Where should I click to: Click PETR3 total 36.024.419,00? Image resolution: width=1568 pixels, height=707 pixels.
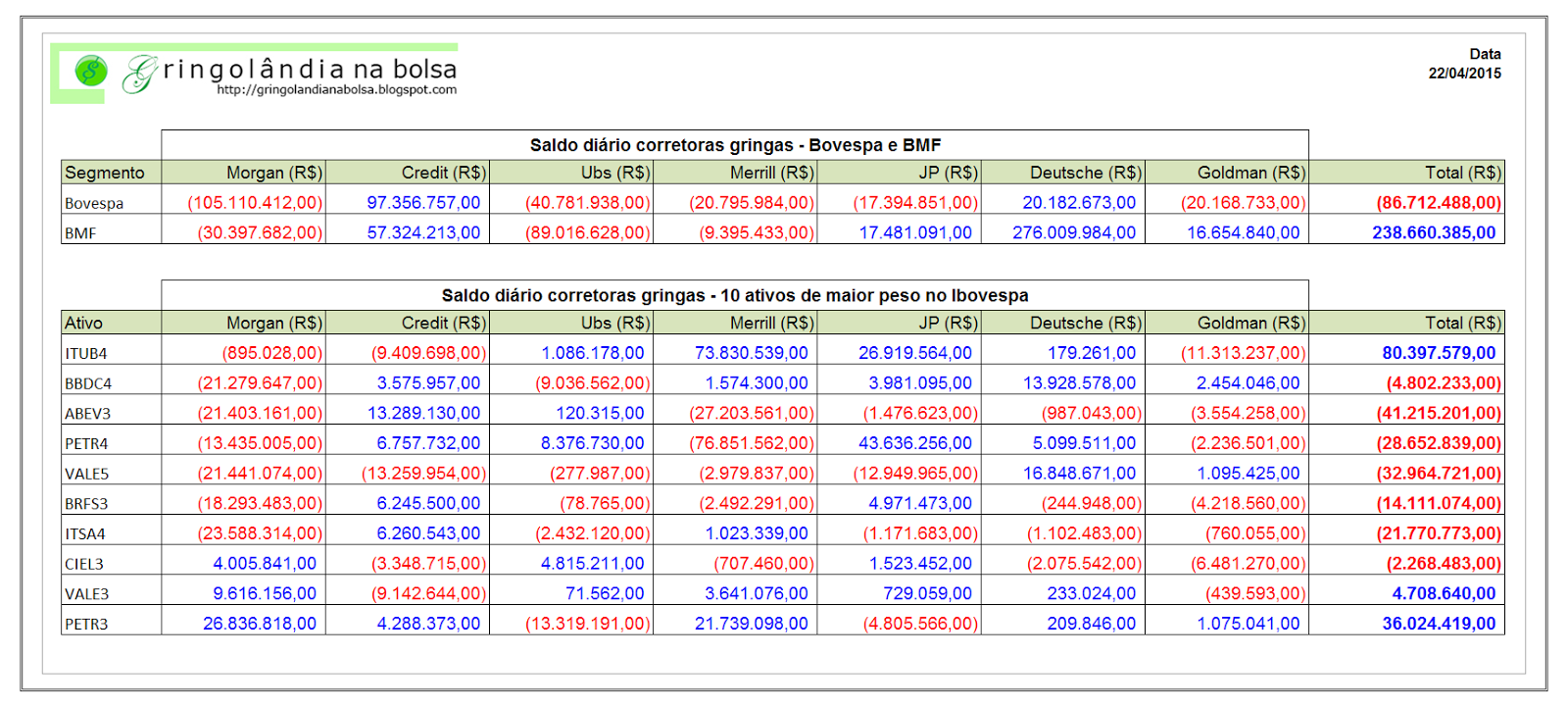click(x=1439, y=624)
